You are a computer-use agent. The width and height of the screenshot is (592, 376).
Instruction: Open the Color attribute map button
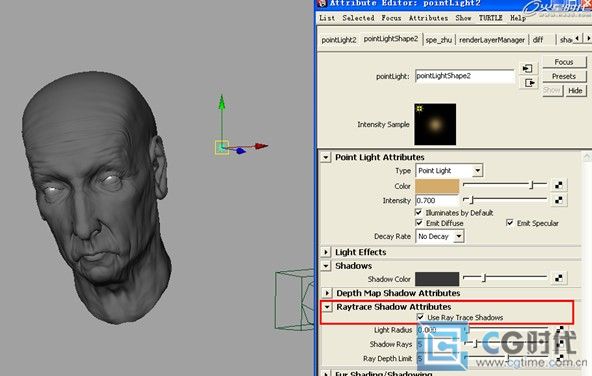558,185
